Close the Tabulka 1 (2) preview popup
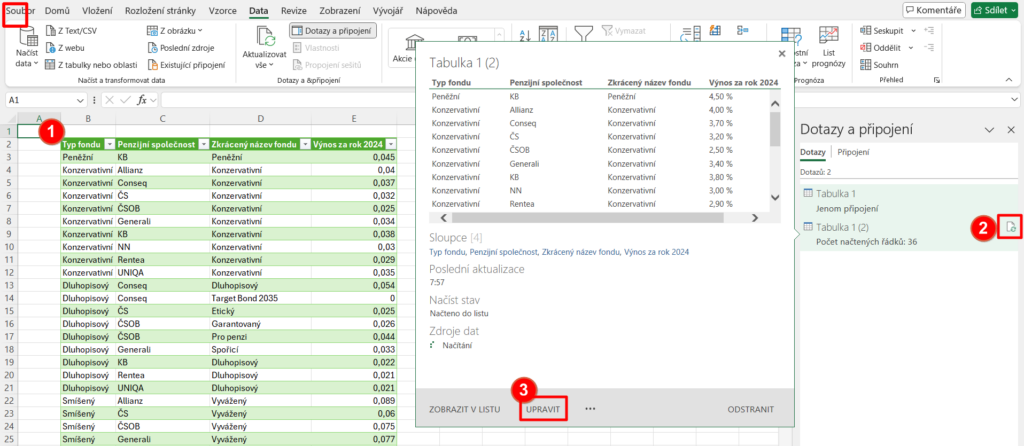This screenshot has width=1024, height=446. click(x=782, y=55)
